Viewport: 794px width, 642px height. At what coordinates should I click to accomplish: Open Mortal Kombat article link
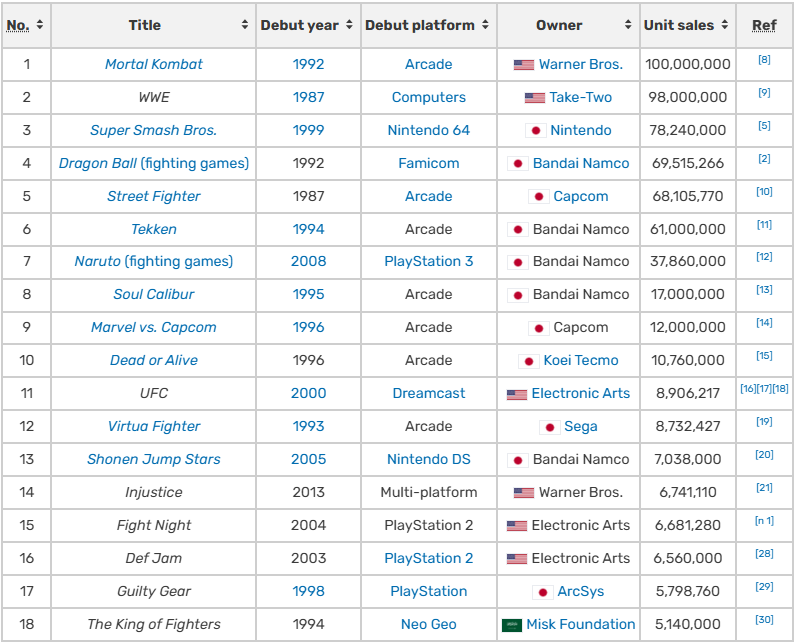[x=153, y=64]
